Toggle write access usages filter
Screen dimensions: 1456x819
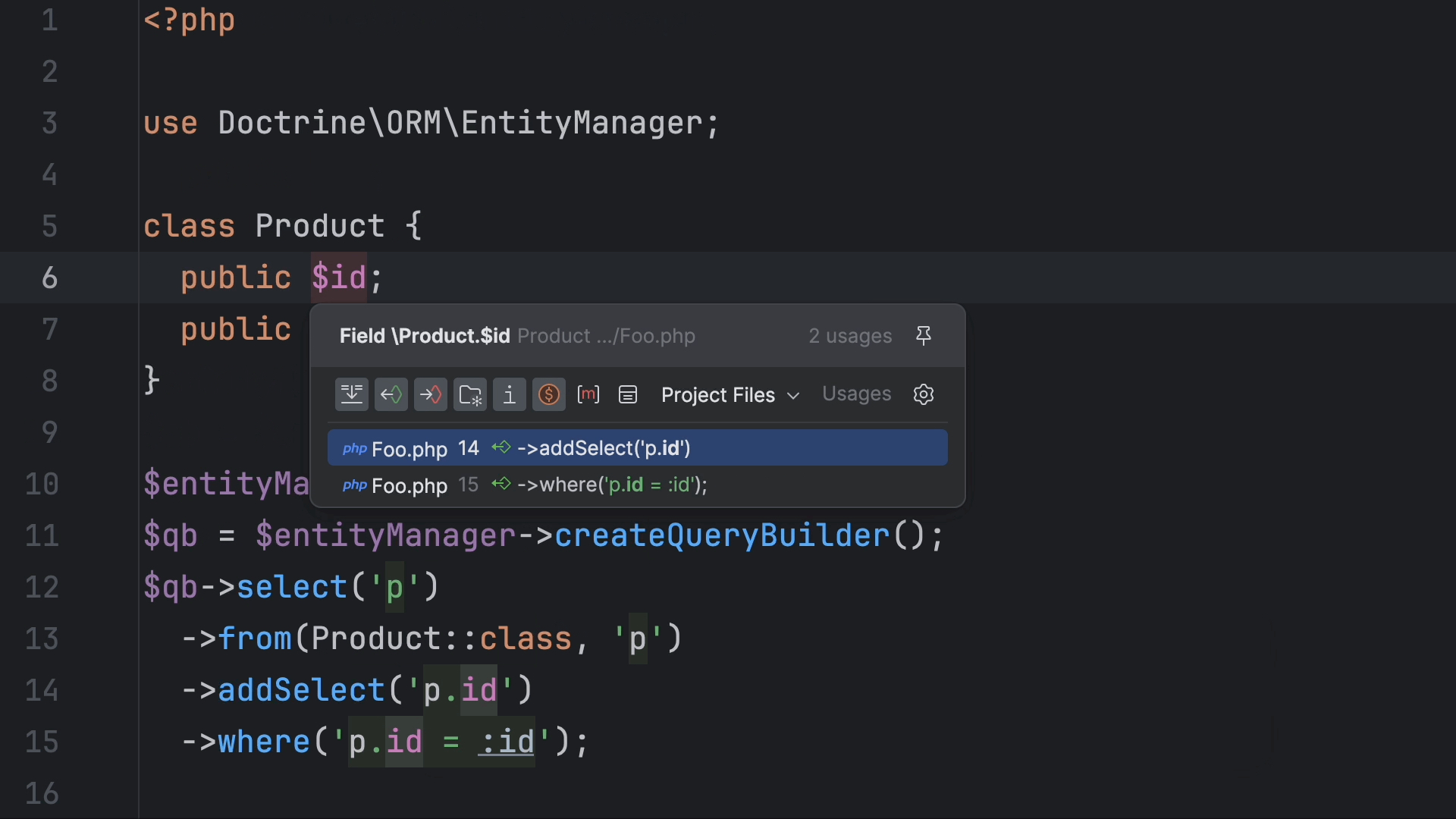(431, 394)
